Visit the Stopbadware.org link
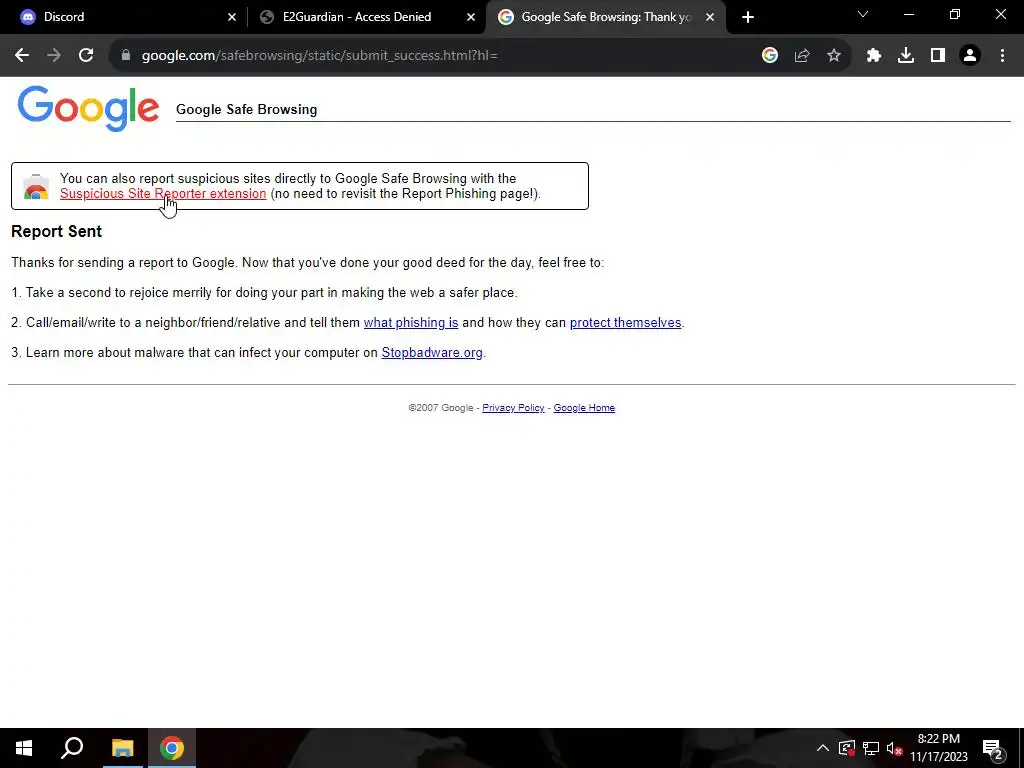The height and width of the screenshot is (768, 1024). [x=432, y=353]
